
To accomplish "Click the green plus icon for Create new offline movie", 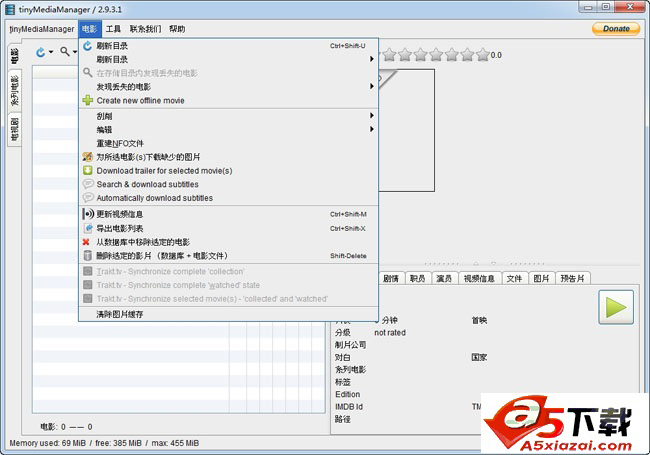I will point(87,100).
